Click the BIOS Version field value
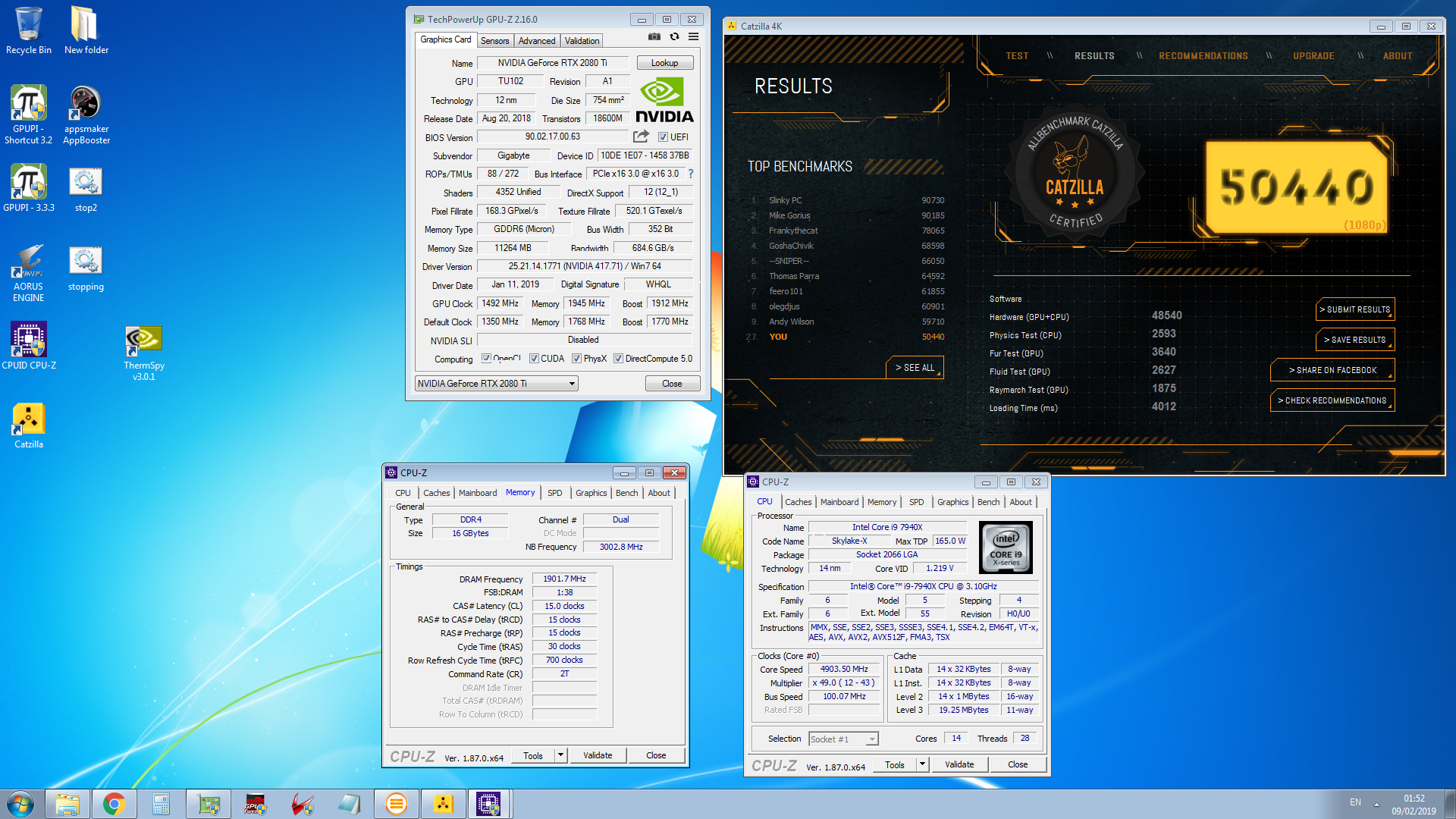The height and width of the screenshot is (819, 1456). click(x=553, y=136)
